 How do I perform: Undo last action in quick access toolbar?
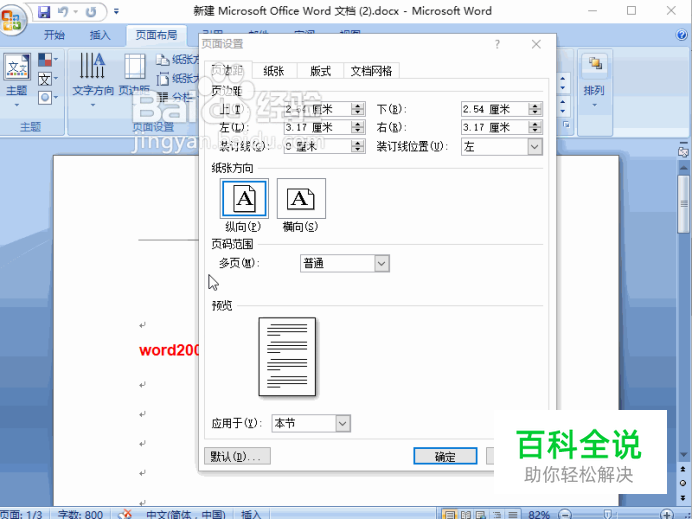click(63, 11)
